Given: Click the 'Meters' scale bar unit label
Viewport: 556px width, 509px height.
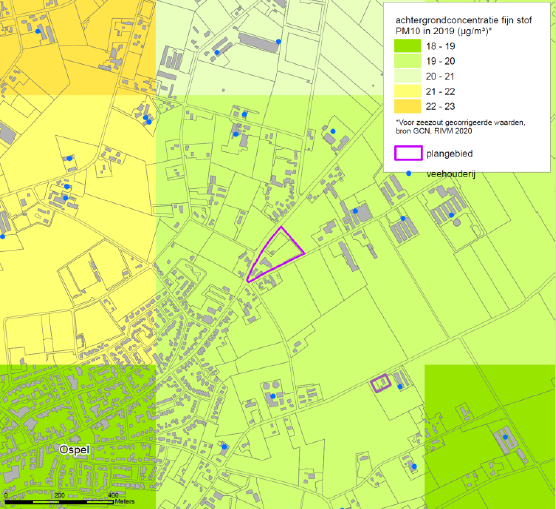Looking at the screenshot, I should point(124,502).
